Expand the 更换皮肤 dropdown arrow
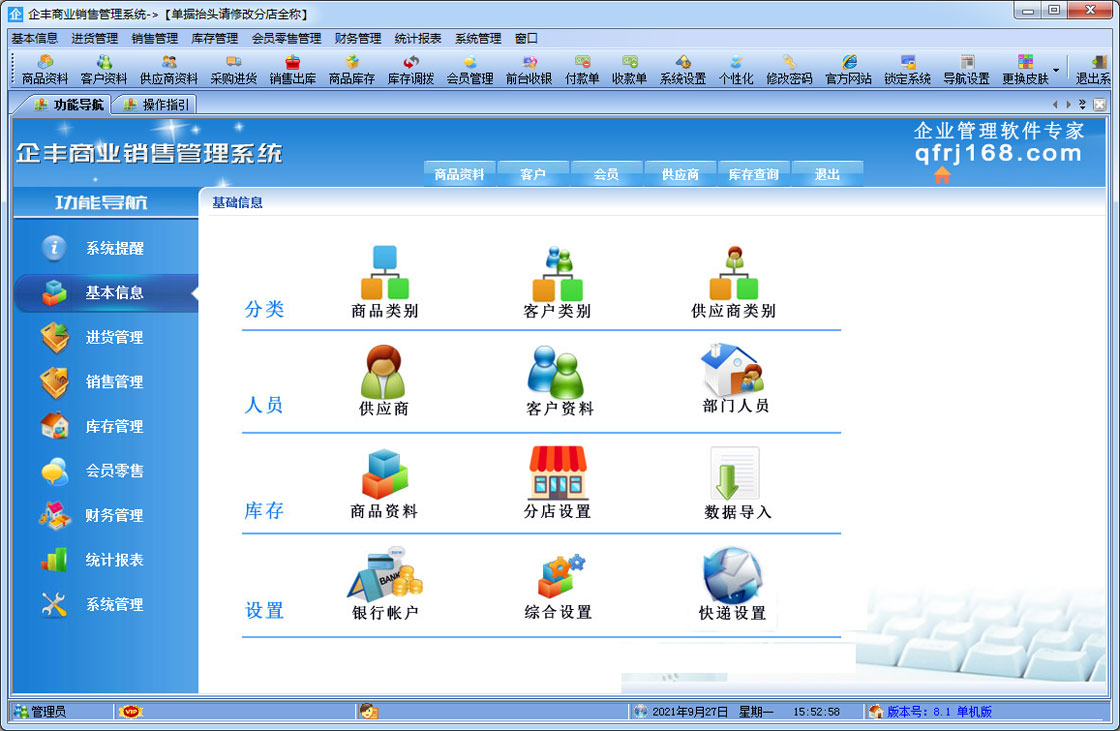 (x=1056, y=70)
